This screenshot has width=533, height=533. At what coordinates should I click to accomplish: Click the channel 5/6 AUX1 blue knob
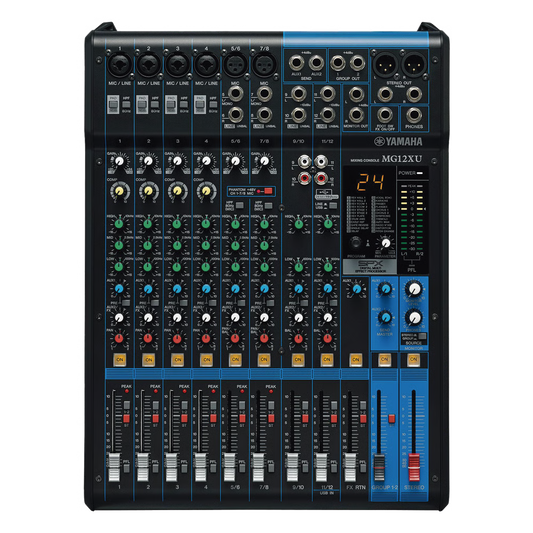[235, 289]
